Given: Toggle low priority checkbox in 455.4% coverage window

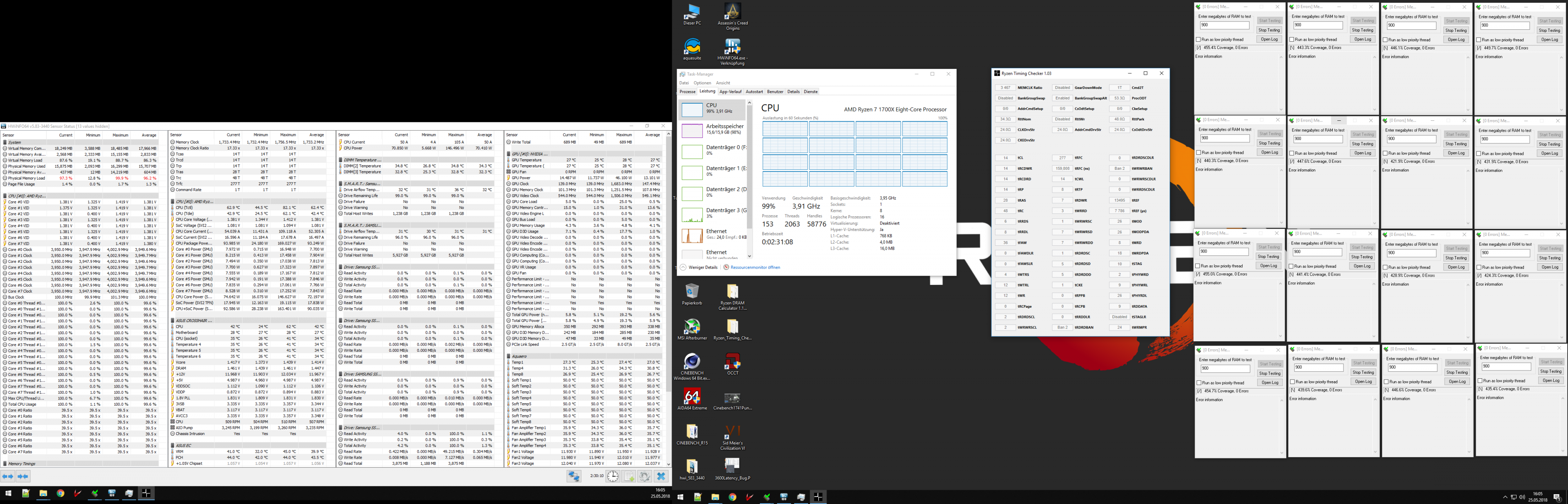Looking at the screenshot, I should [1199, 40].
